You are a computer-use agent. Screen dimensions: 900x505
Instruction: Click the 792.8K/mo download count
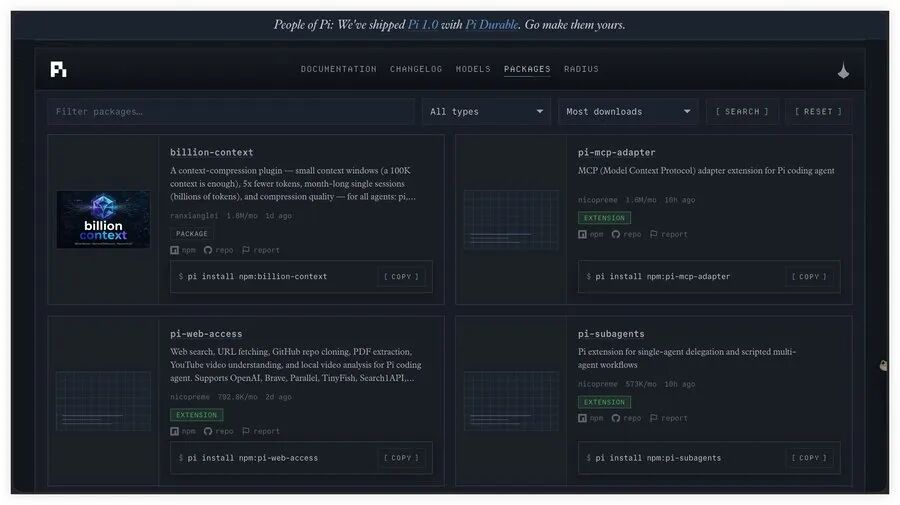point(238,397)
